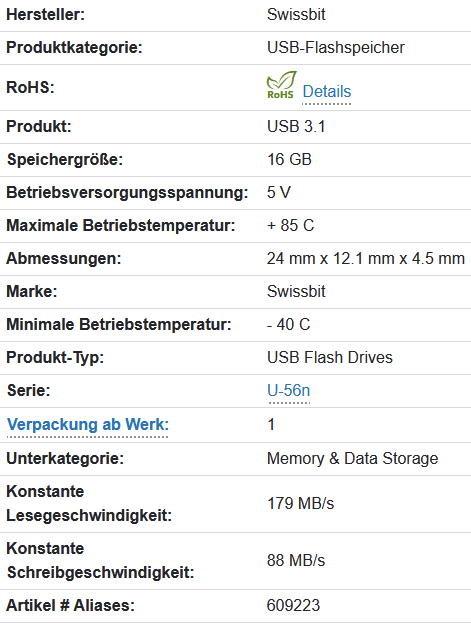The image size is (471, 623).
Task: Click the Memory & Data Storage subcategory value
Action: pyautogui.click(x=353, y=459)
